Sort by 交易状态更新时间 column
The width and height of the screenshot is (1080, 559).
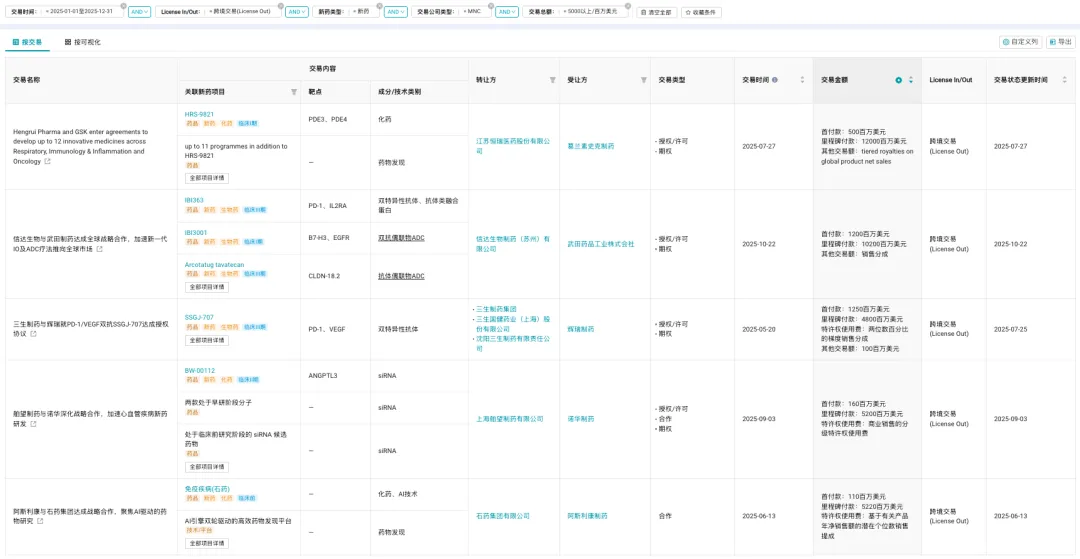coord(1063,80)
